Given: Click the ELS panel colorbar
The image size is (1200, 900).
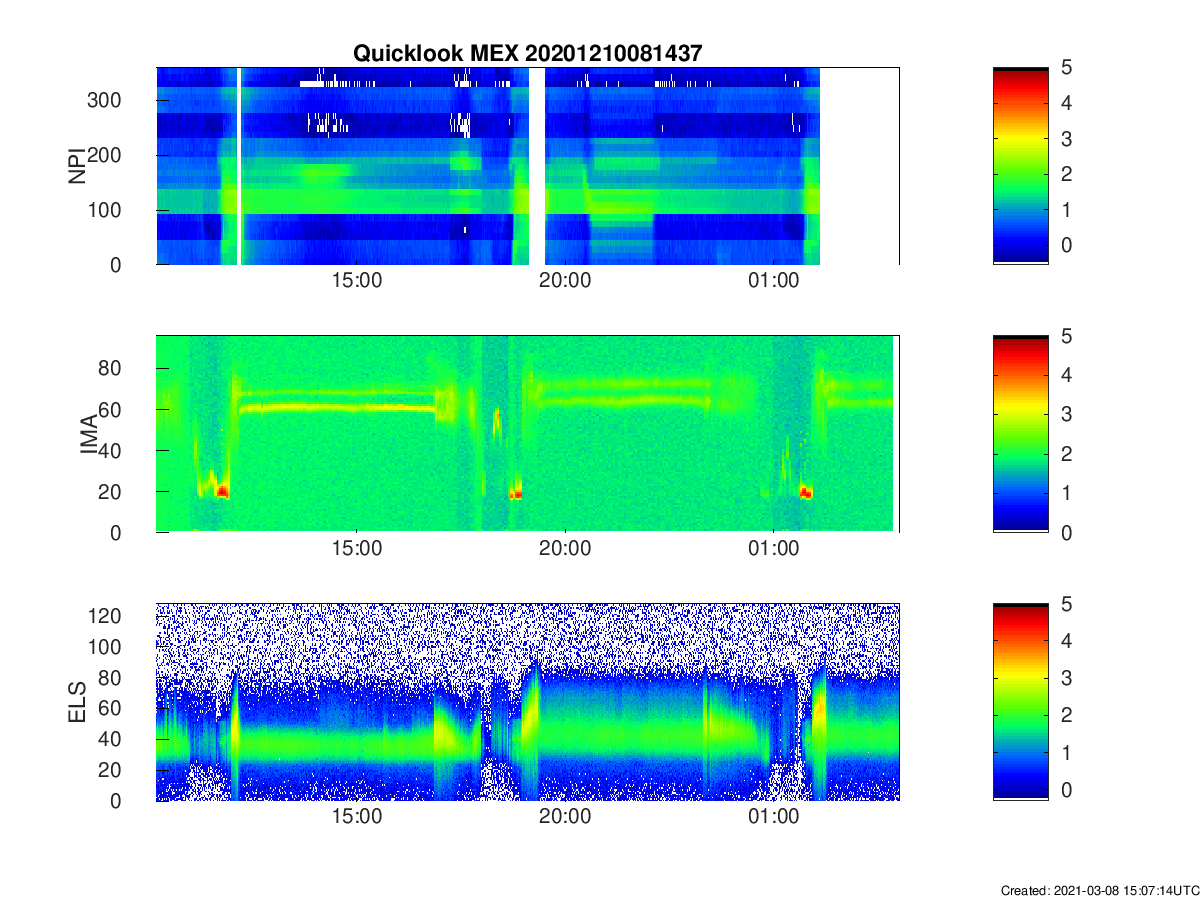Looking at the screenshot, I should (1020, 702).
